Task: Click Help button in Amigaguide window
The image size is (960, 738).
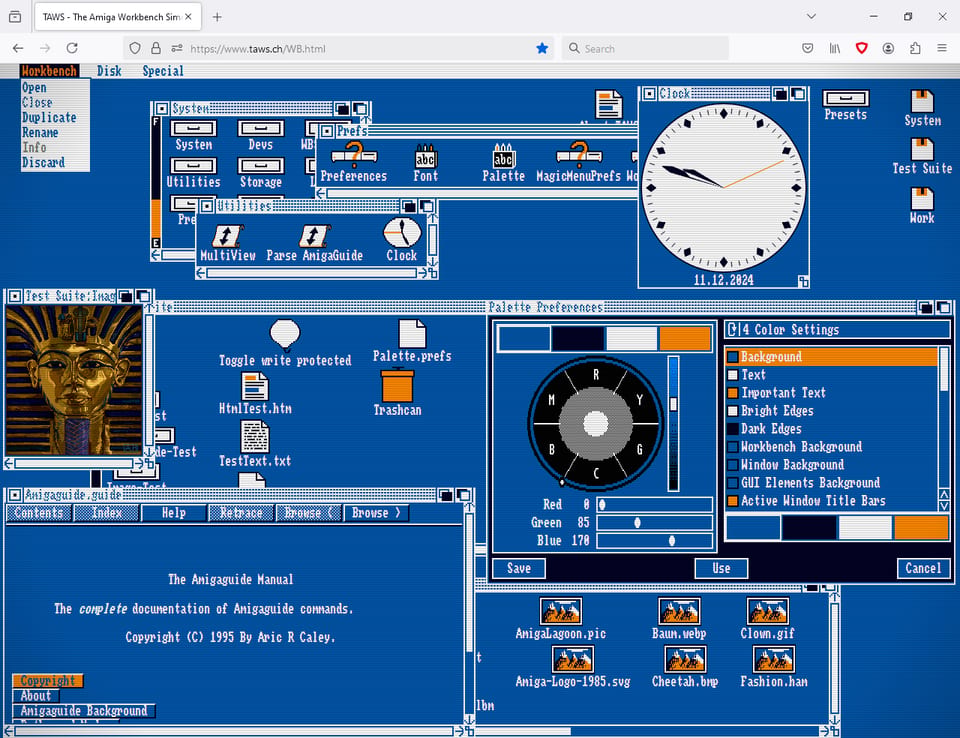Action: click(x=174, y=513)
